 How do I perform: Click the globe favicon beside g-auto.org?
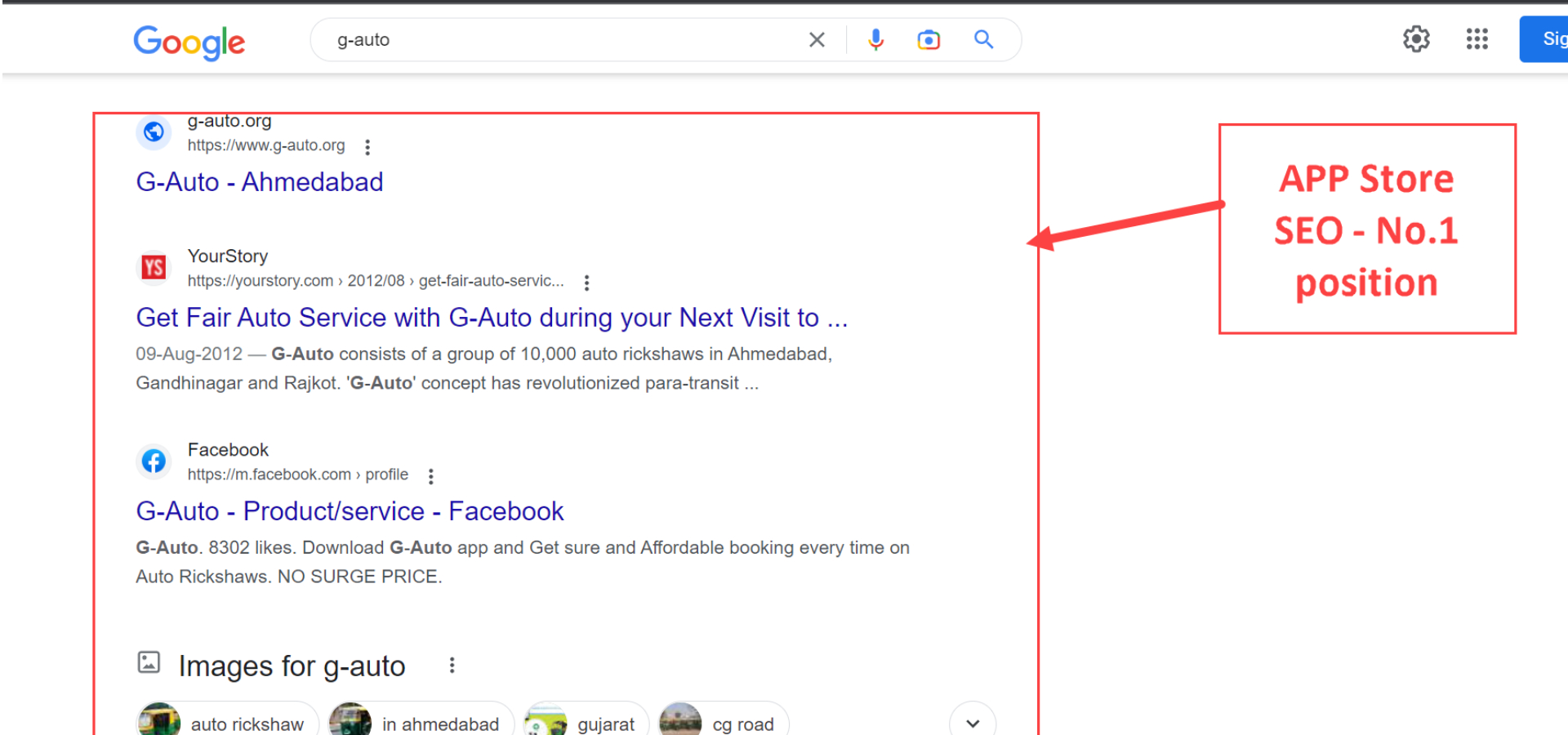click(154, 132)
